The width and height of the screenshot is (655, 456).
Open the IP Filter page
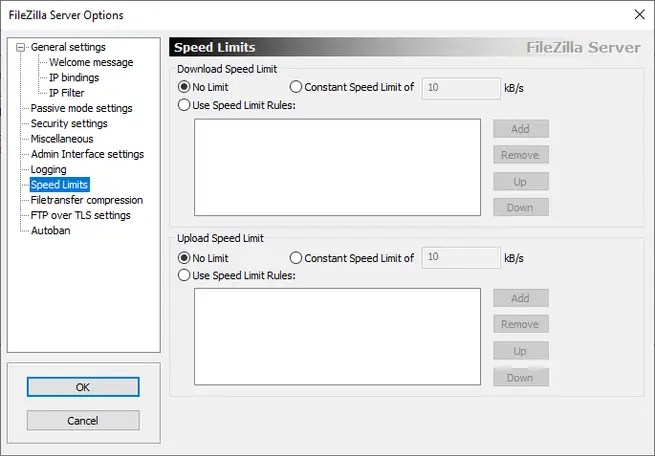(x=68, y=93)
